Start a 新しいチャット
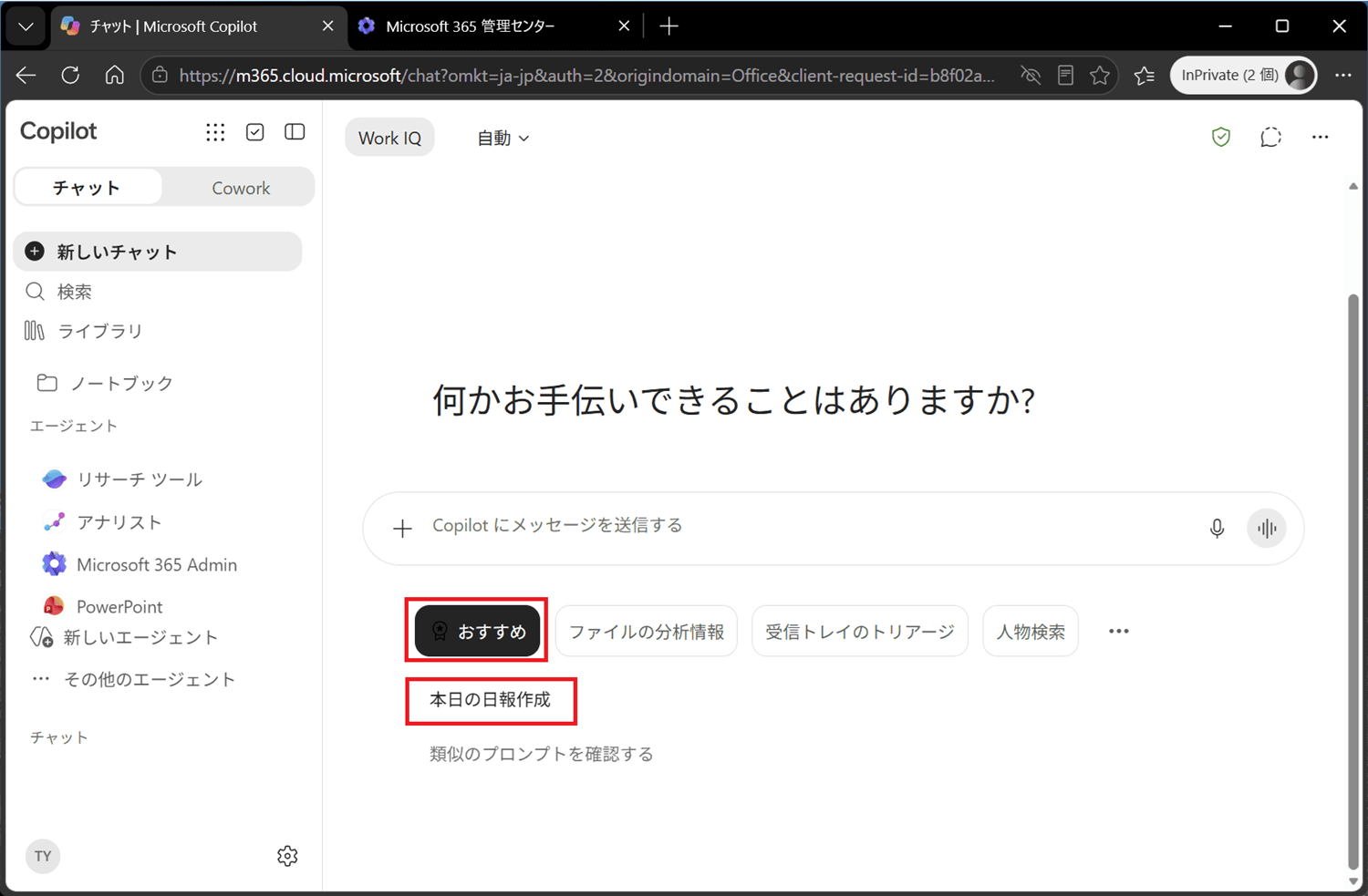The image size is (1368, 896). coord(158,252)
